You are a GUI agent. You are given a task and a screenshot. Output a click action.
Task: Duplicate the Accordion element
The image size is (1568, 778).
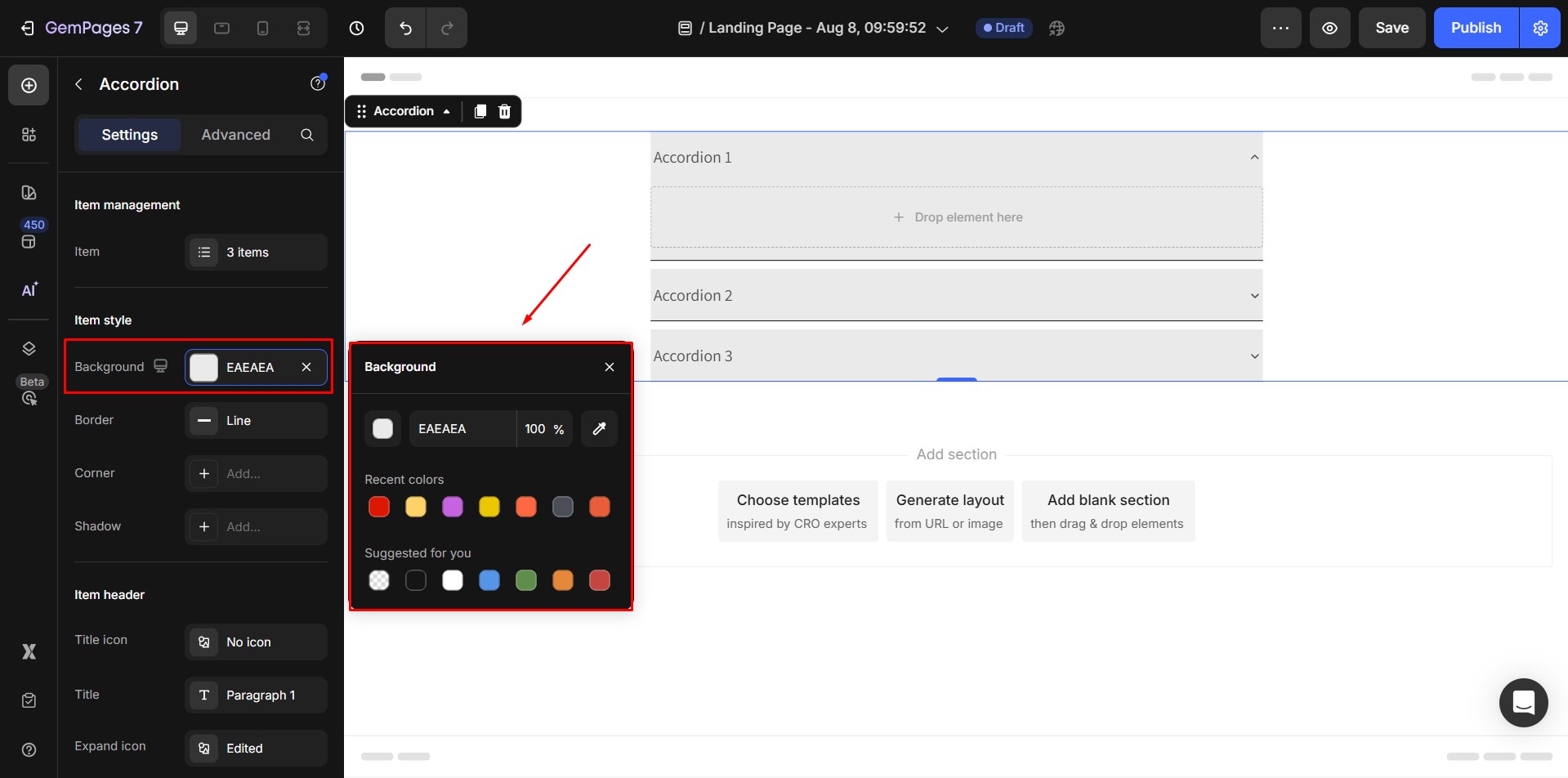point(480,111)
